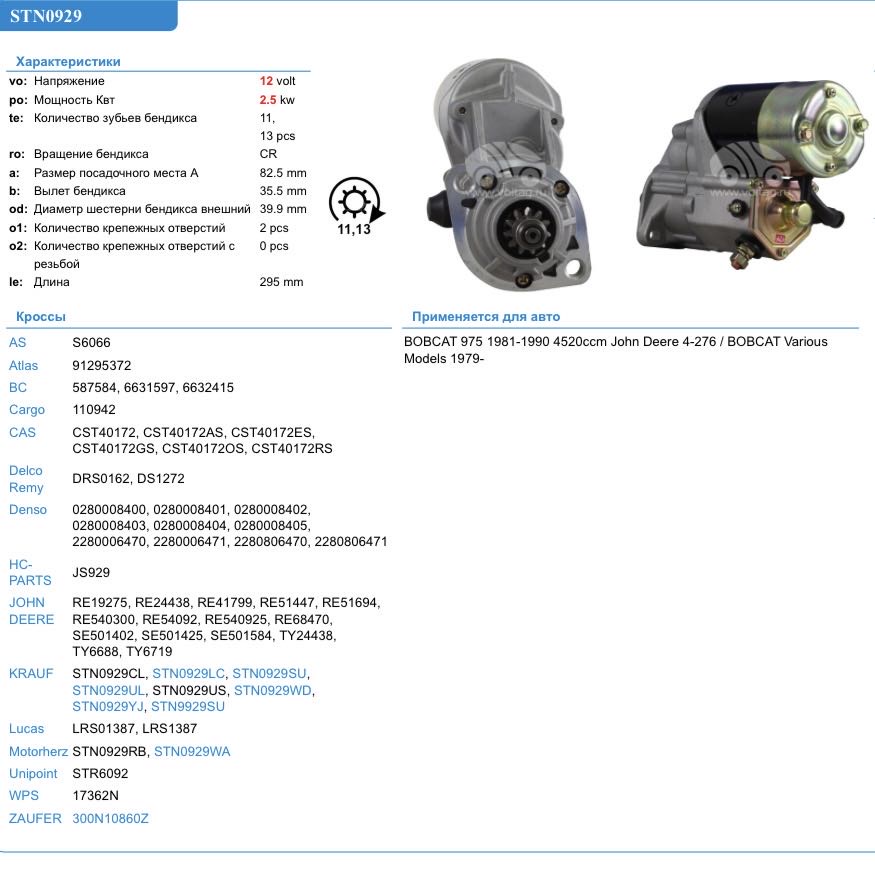This screenshot has height=875, width=875.
Task: Open the STN0929YJ part link
Action: pyautogui.click(x=108, y=706)
